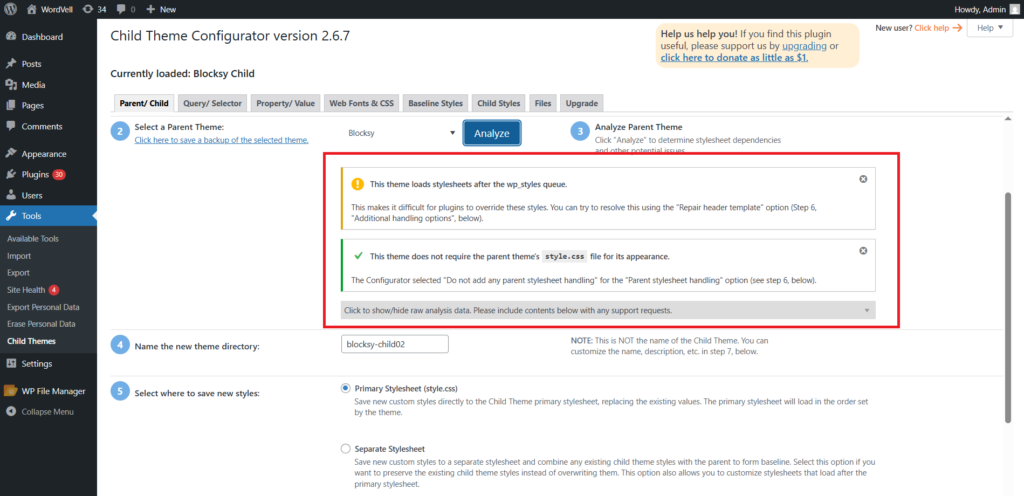The height and width of the screenshot is (496, 1024).
Task: Switch to Query/ Selector tab
Action: pyautogui.click(x=213, y=103)
